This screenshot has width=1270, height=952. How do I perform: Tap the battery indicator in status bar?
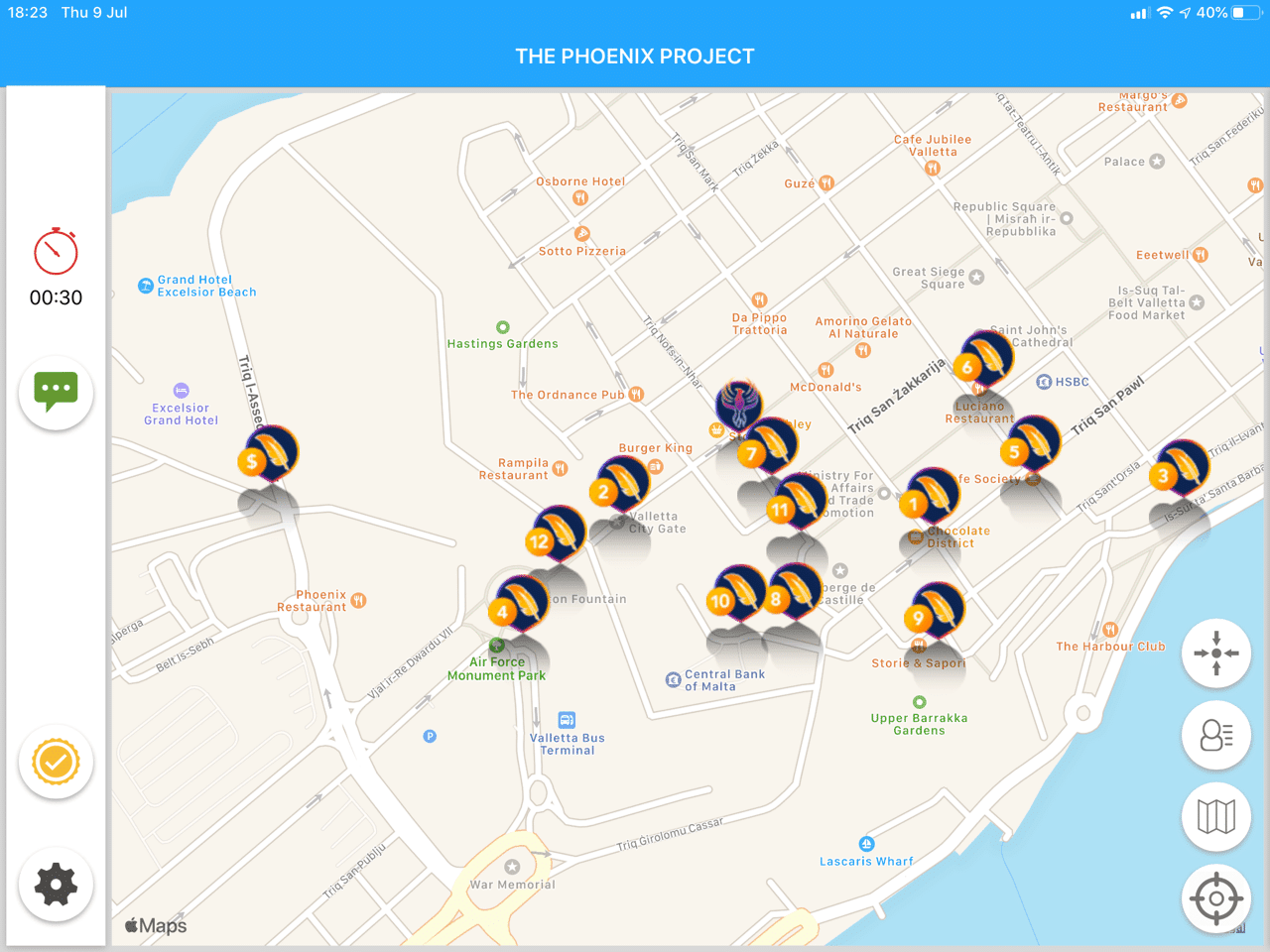coord(1246,13)
